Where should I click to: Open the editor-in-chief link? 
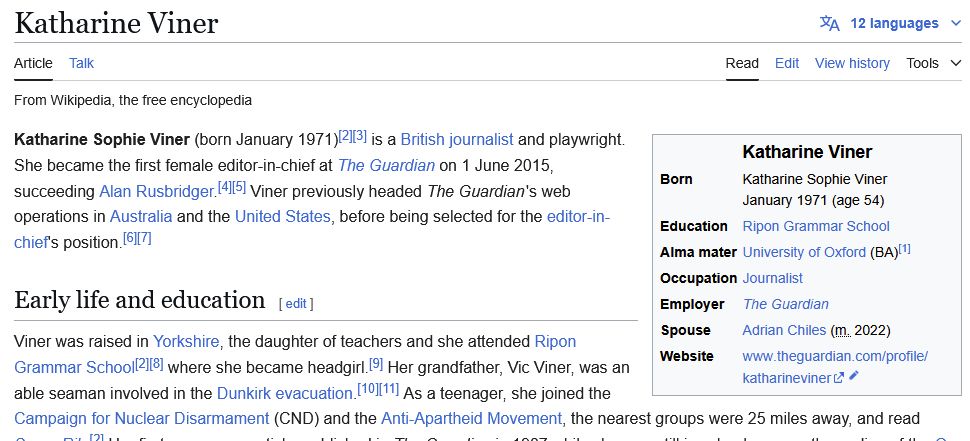(578, 217)
